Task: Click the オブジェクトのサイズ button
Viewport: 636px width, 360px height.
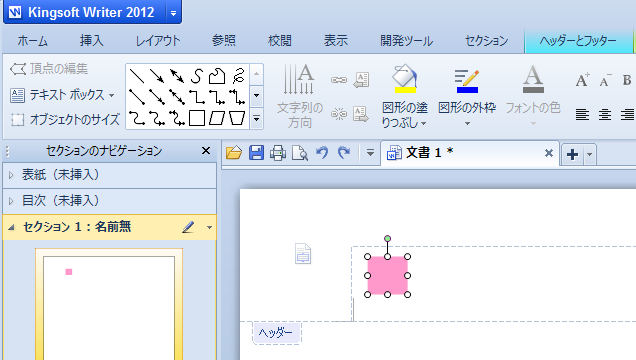Action: click(65, 120)
